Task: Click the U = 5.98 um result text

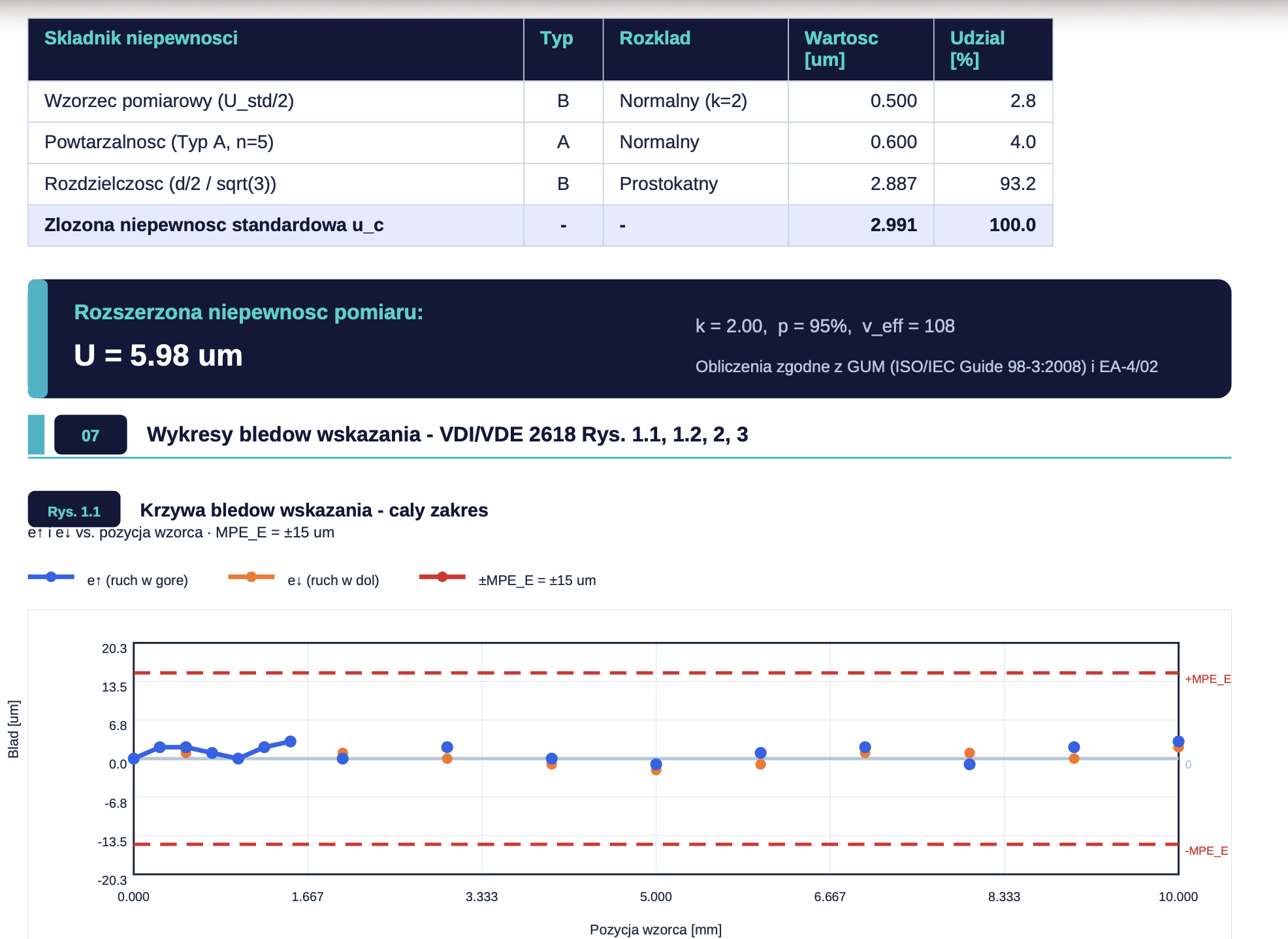Action: click(158, 356)
